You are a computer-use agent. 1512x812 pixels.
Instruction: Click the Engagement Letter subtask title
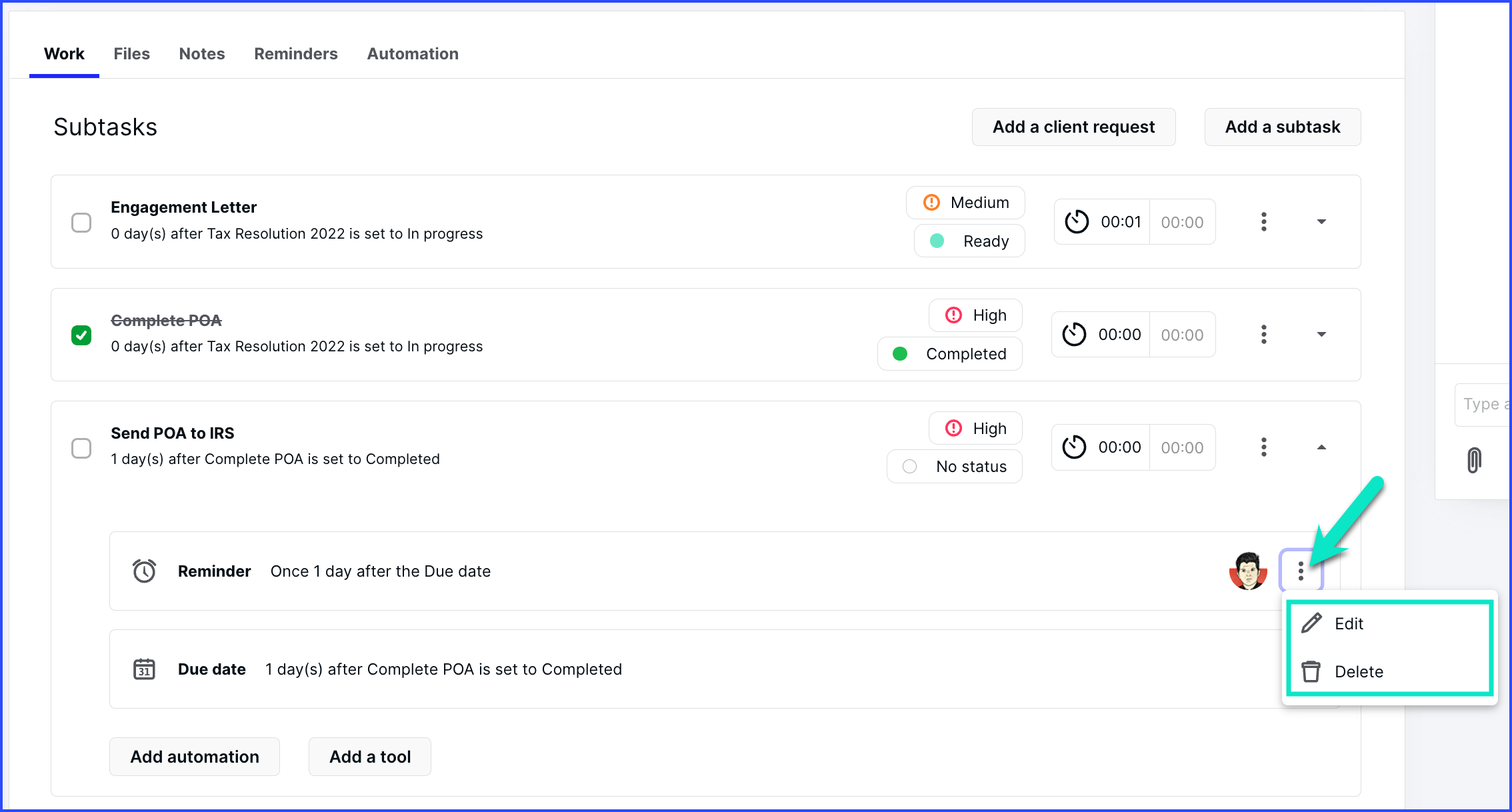pos(183,207)
